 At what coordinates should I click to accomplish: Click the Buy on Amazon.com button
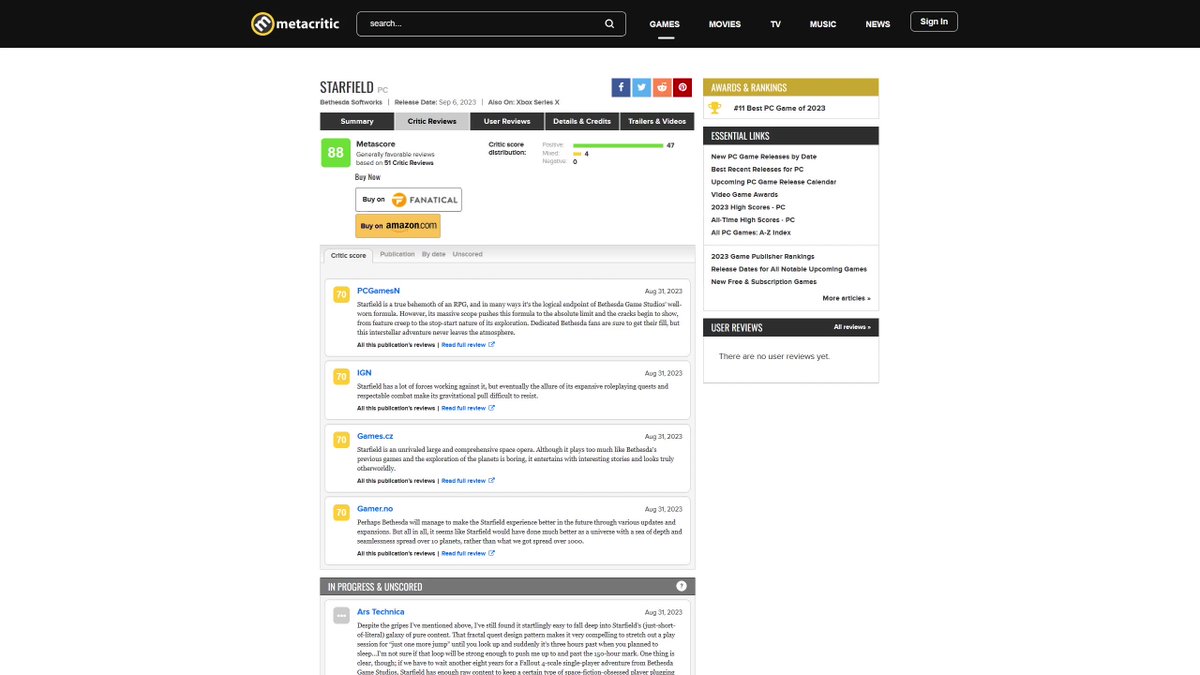398,226
